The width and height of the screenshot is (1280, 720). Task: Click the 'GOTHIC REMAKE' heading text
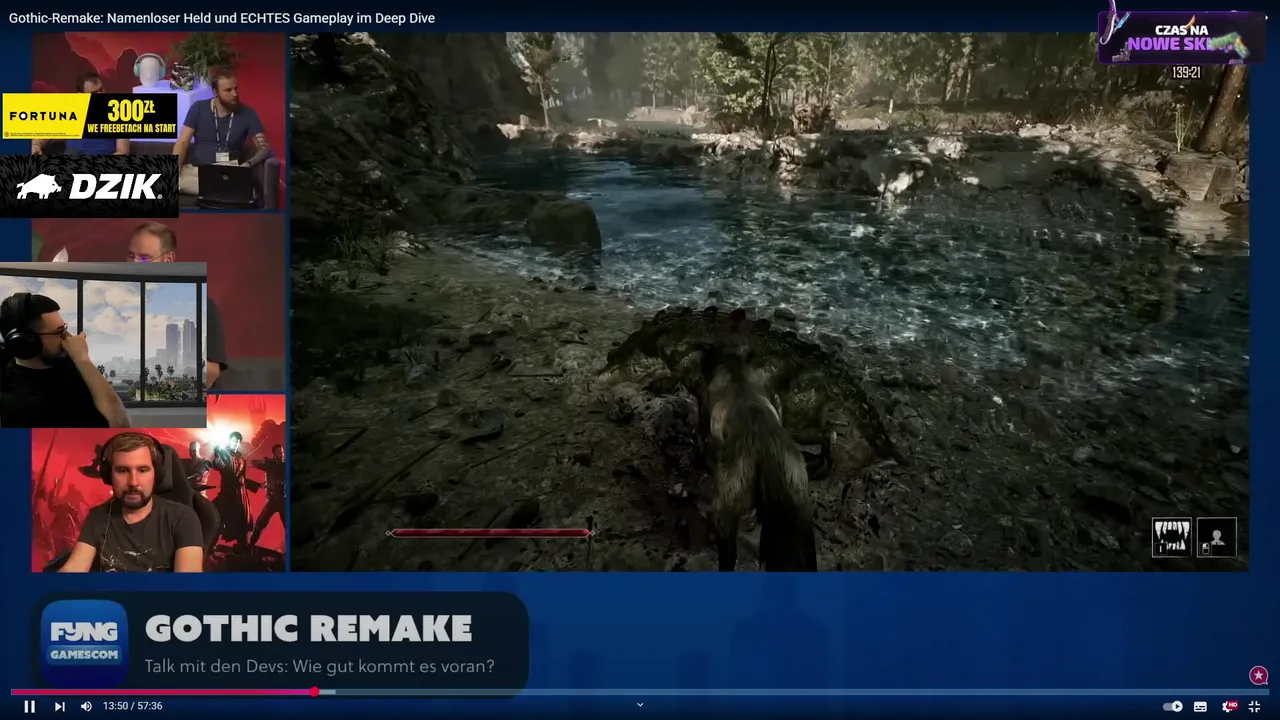(x=308, y=629)
